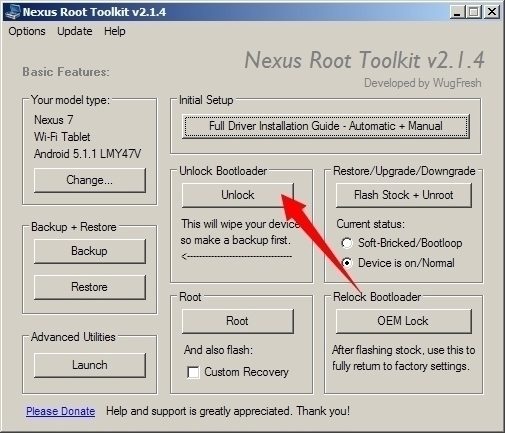Click the Restore button
Image resolution: width=505 pixels, height=433 pixels.
(90, 287)
